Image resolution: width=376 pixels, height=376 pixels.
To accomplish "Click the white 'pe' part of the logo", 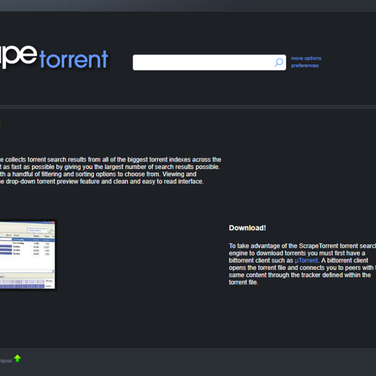I will pos(18,56).
